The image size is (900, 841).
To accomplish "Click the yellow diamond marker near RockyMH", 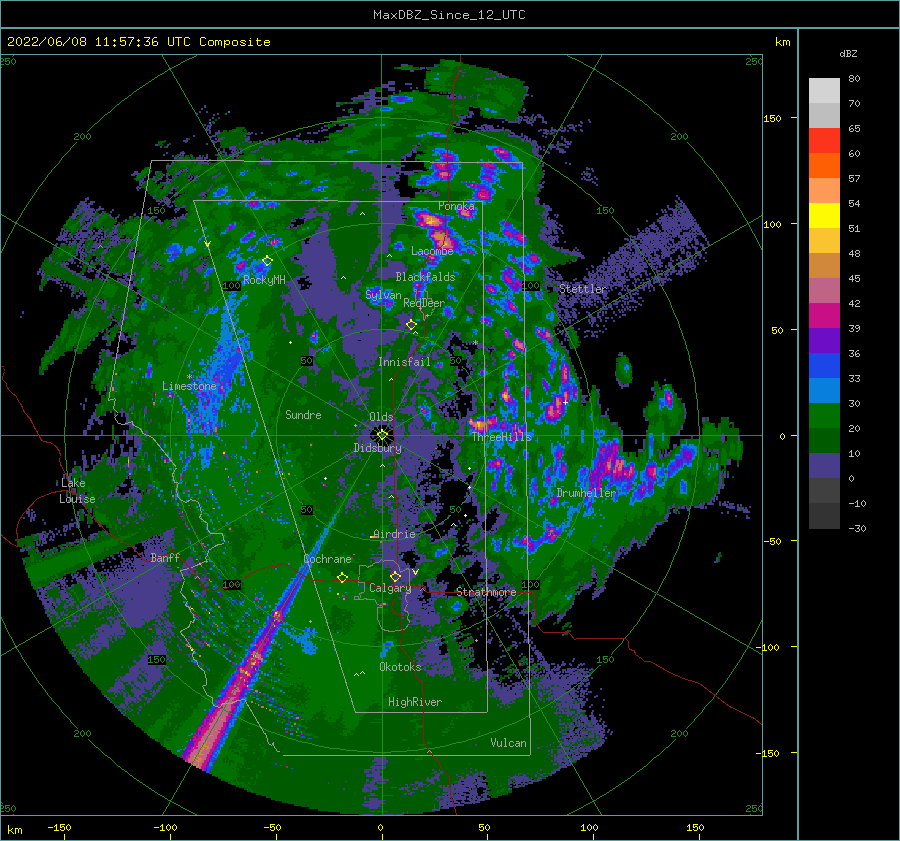I will 267,261.
